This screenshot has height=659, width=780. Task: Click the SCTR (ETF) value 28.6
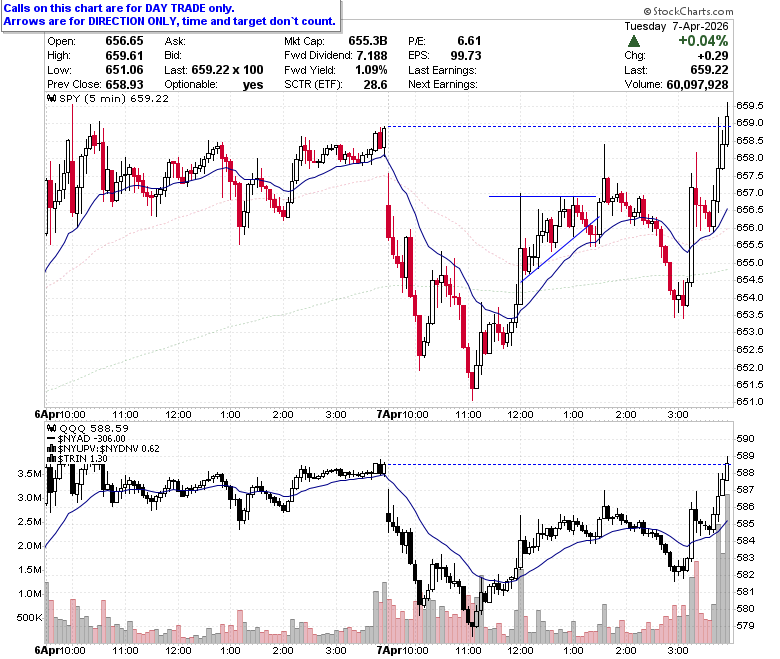pos(375,85)
